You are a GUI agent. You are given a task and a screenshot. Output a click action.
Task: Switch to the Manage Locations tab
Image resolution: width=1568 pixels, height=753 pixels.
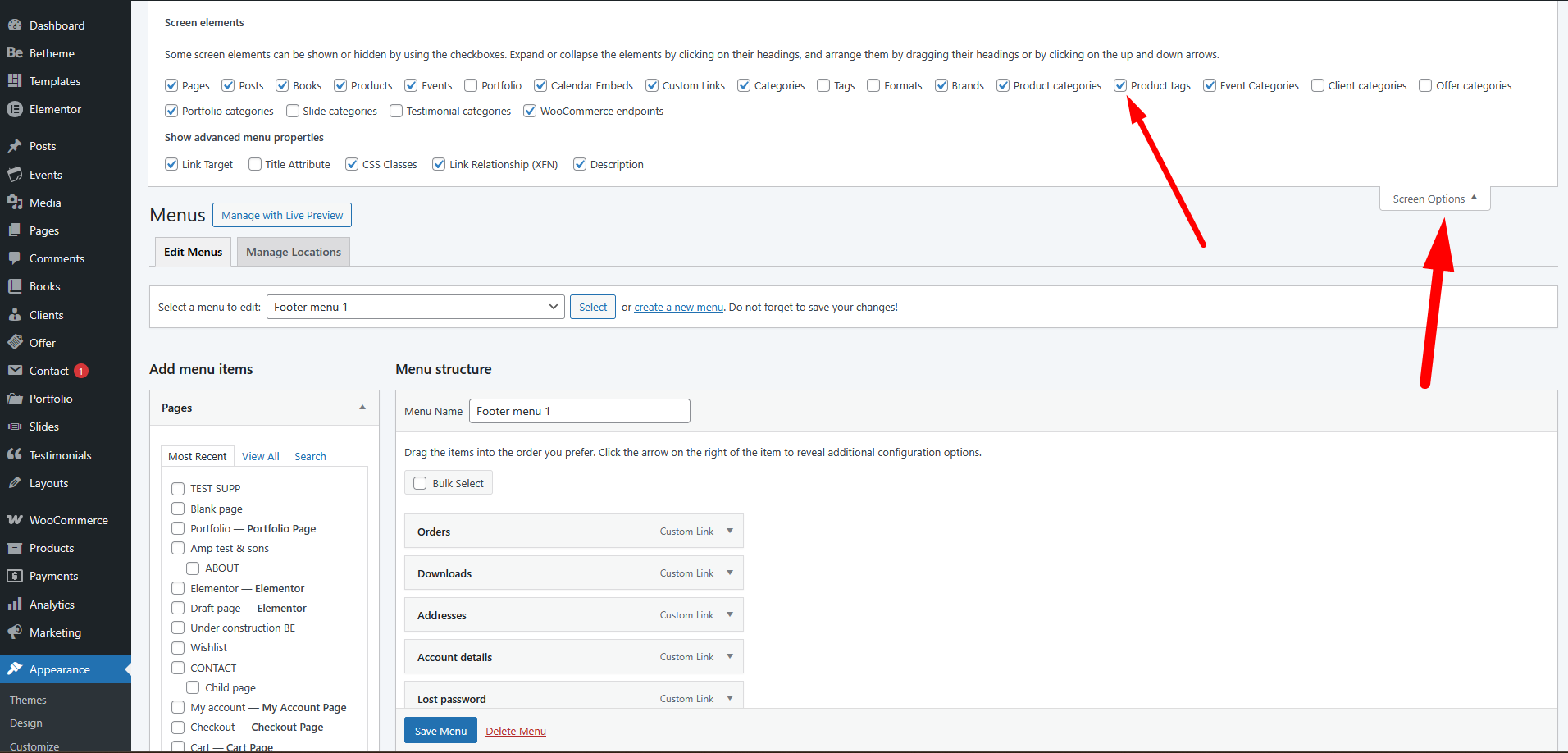point(294,252)
